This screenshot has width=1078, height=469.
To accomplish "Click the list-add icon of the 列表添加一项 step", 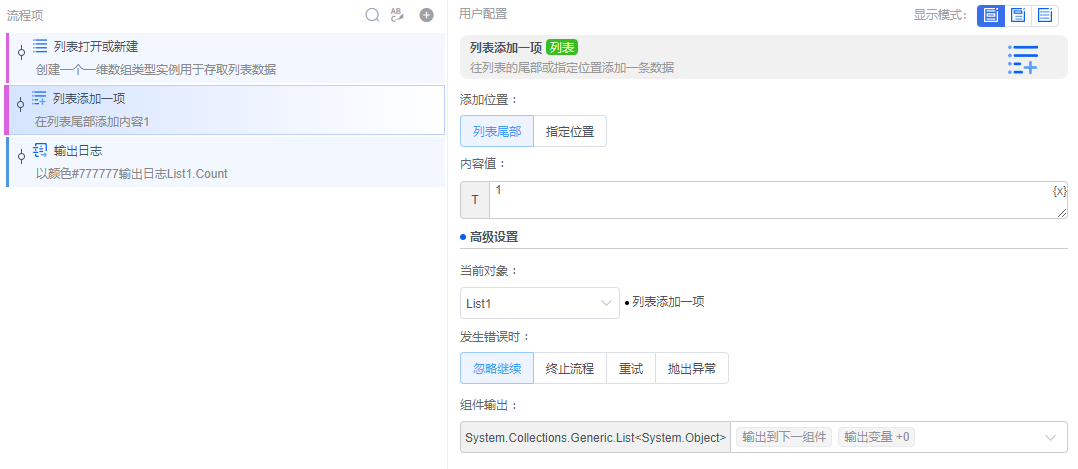I will (39, 98).
